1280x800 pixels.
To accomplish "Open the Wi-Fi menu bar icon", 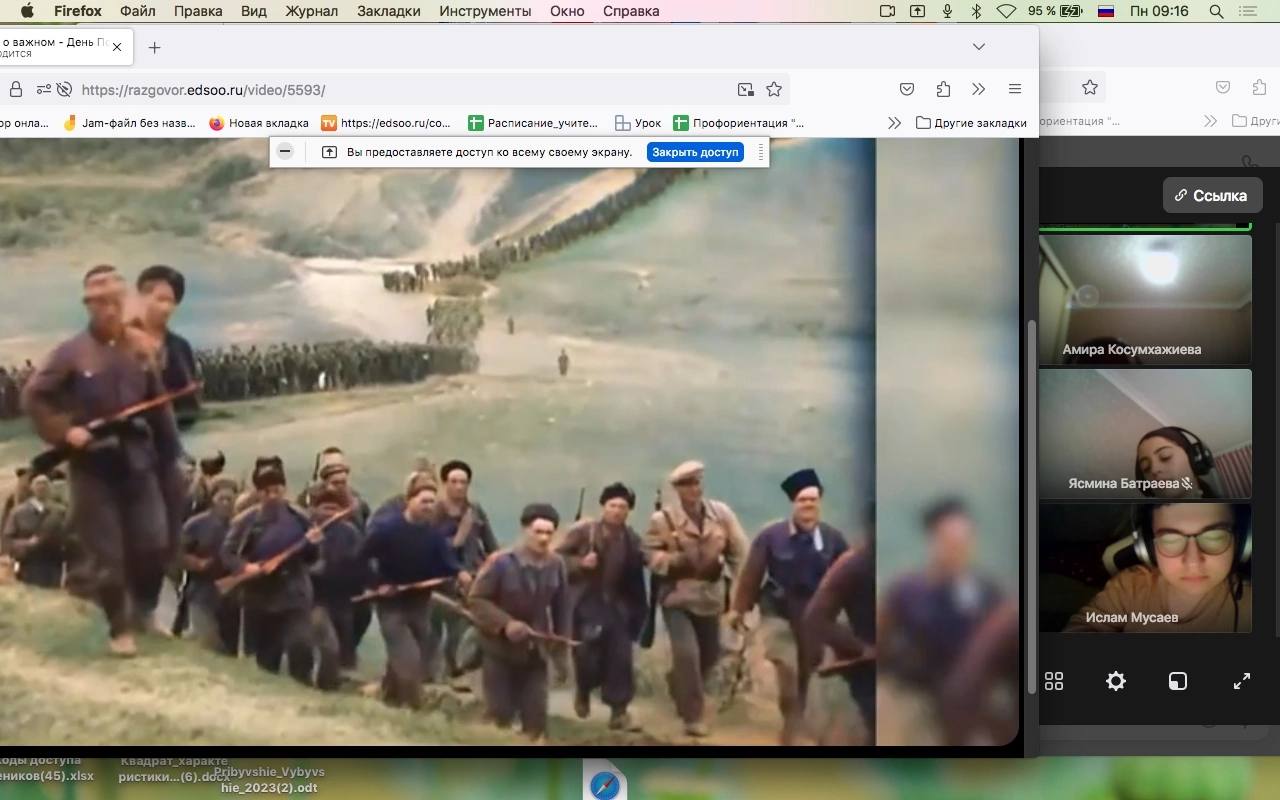I will 1007,11.
